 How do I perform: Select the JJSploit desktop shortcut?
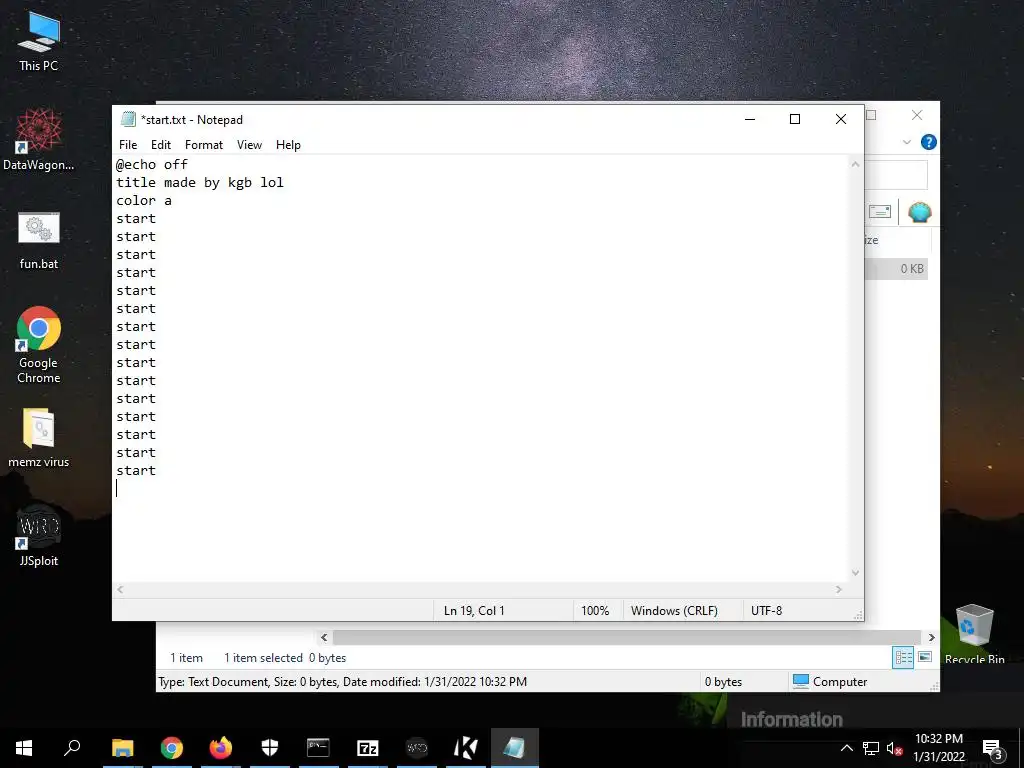[39, 536]
